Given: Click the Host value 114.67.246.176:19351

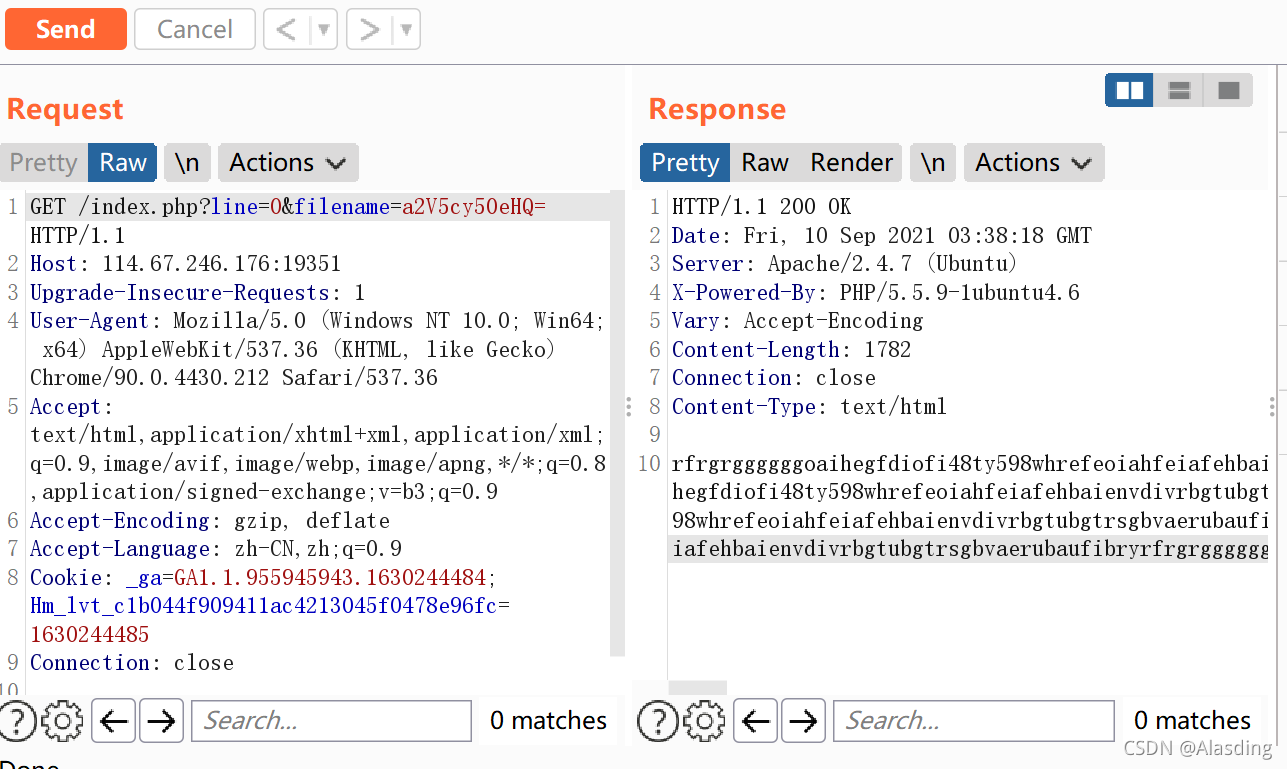Looking at the screenshot, I should [x=222, y=264].
